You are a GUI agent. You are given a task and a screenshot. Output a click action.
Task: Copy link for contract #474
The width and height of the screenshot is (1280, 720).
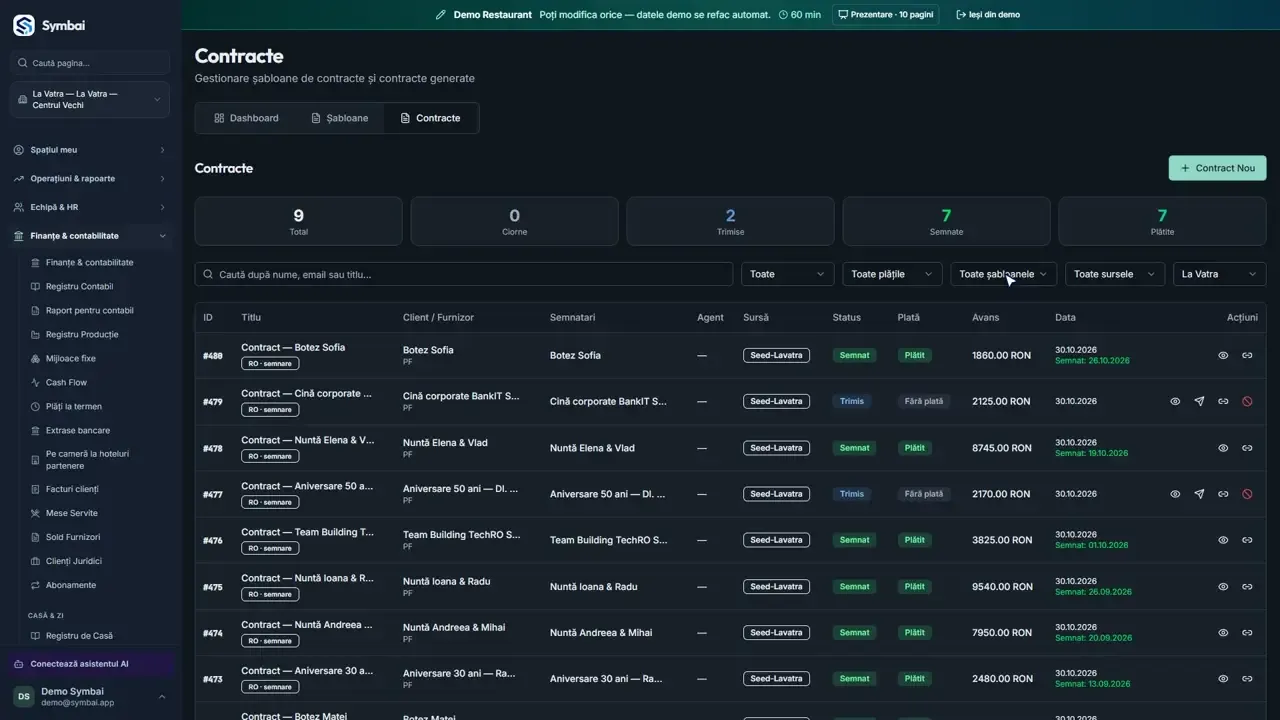pyautogui.click(x=1247, y=632)
